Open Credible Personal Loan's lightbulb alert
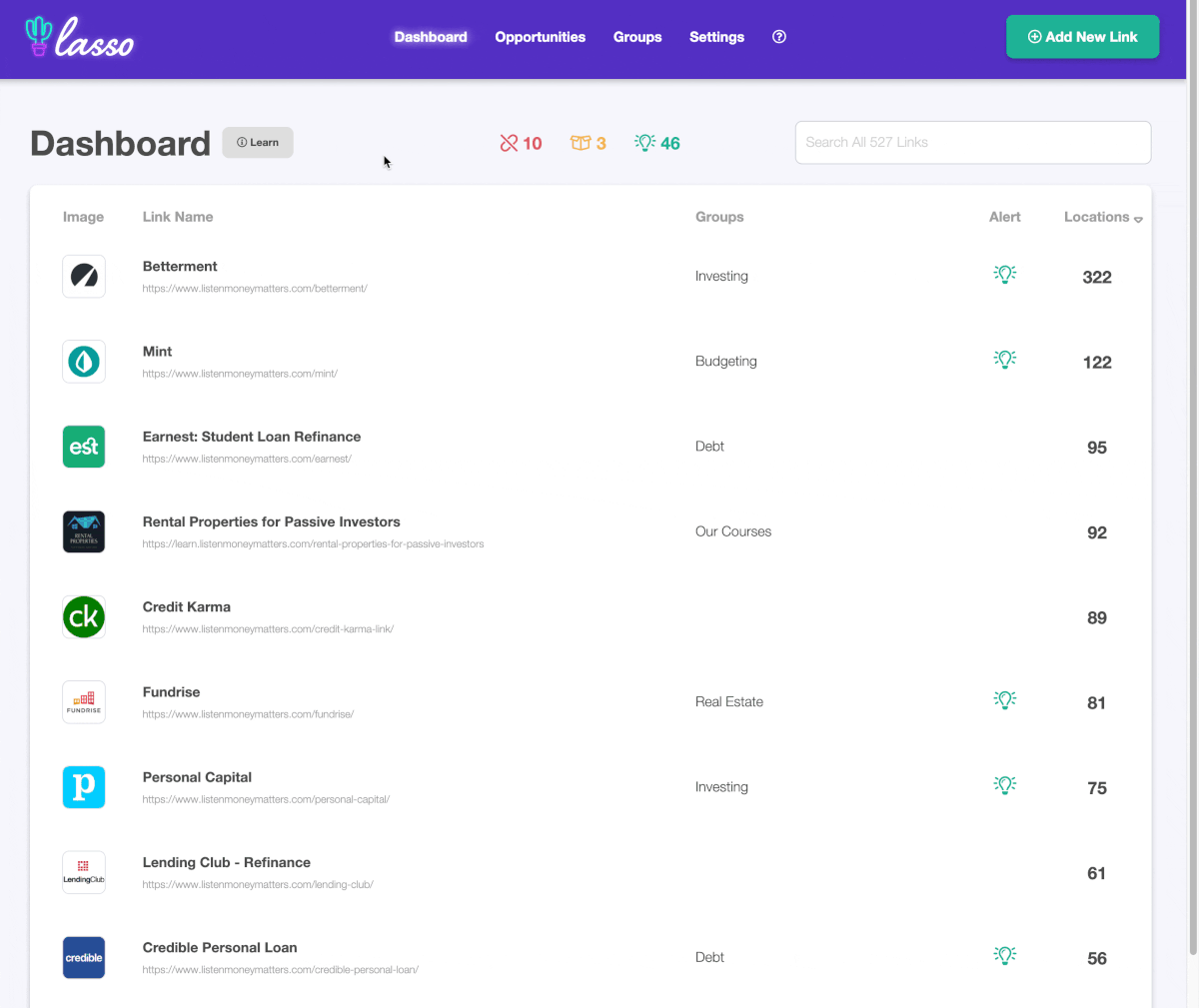 [x=1005, y=955]
